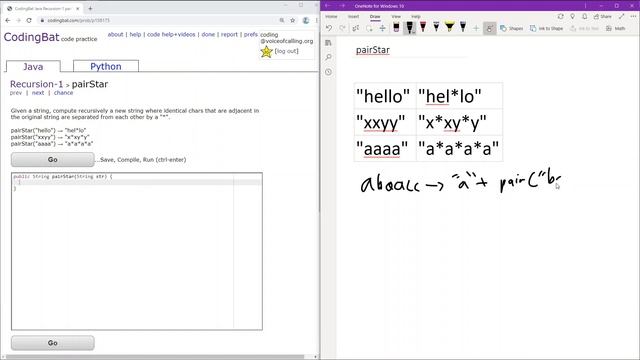Screen dimensions: 640x360
Task: Select the active black pen in OneNote
Action: pos(409,28)
